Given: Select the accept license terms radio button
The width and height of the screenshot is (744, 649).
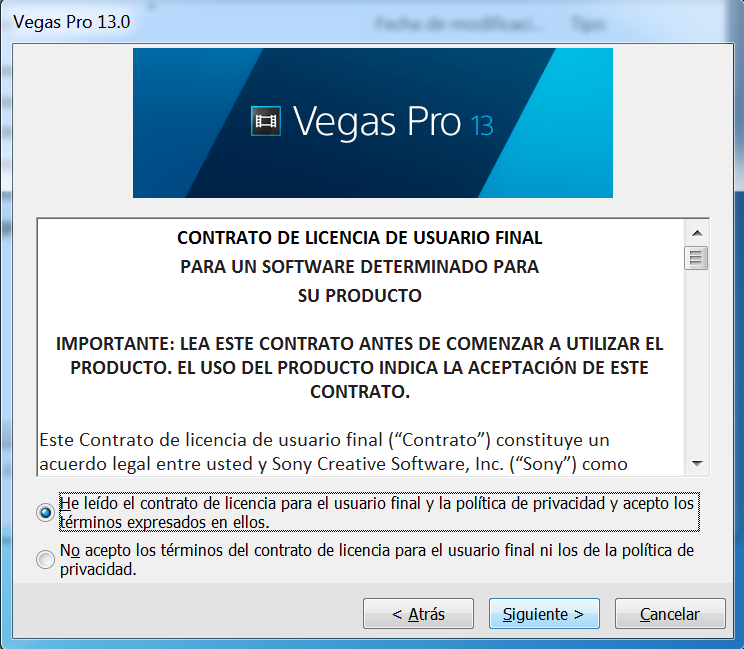Looking at the screenshot, I should tap(46, 512).
